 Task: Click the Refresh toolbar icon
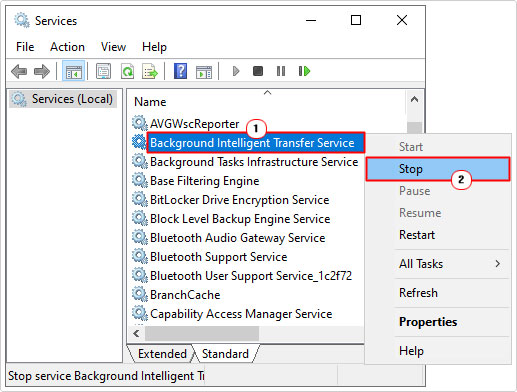[x=127, y=71]
